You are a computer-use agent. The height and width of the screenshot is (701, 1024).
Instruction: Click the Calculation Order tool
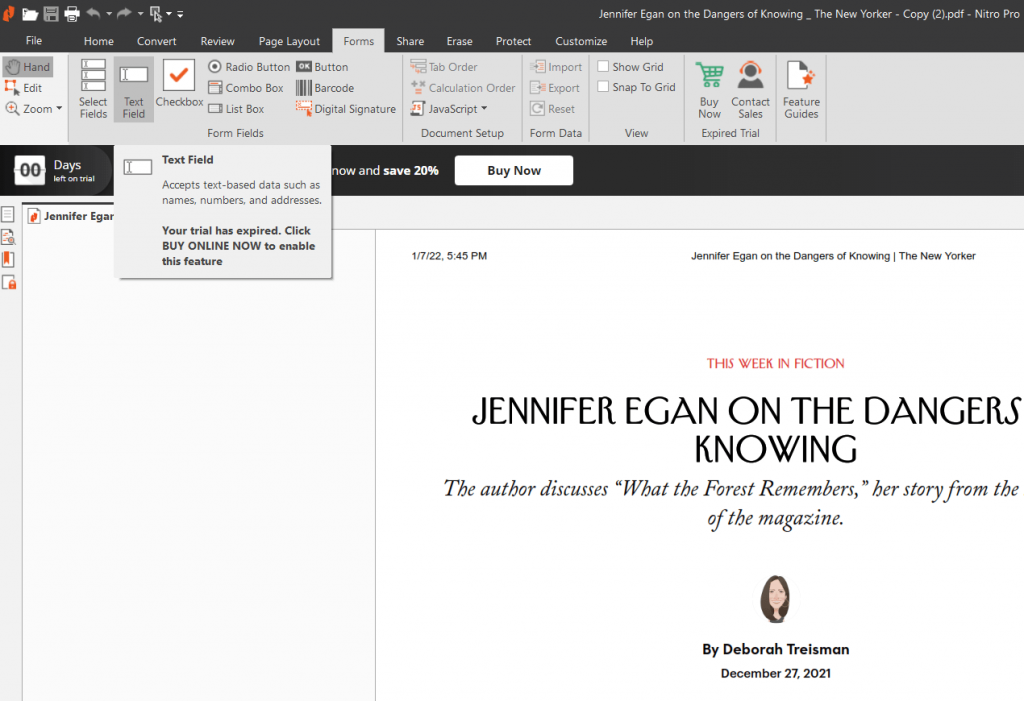pos(463,88)
